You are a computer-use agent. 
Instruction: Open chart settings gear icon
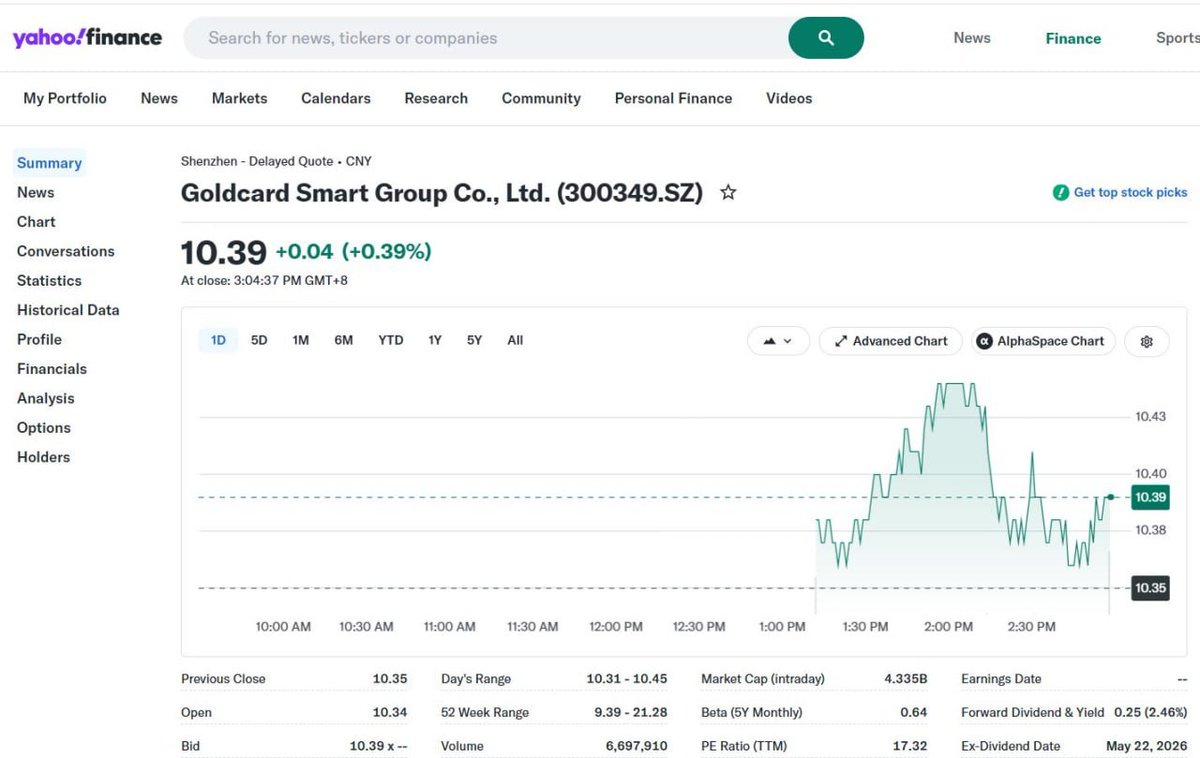[x=1147, y=341]
